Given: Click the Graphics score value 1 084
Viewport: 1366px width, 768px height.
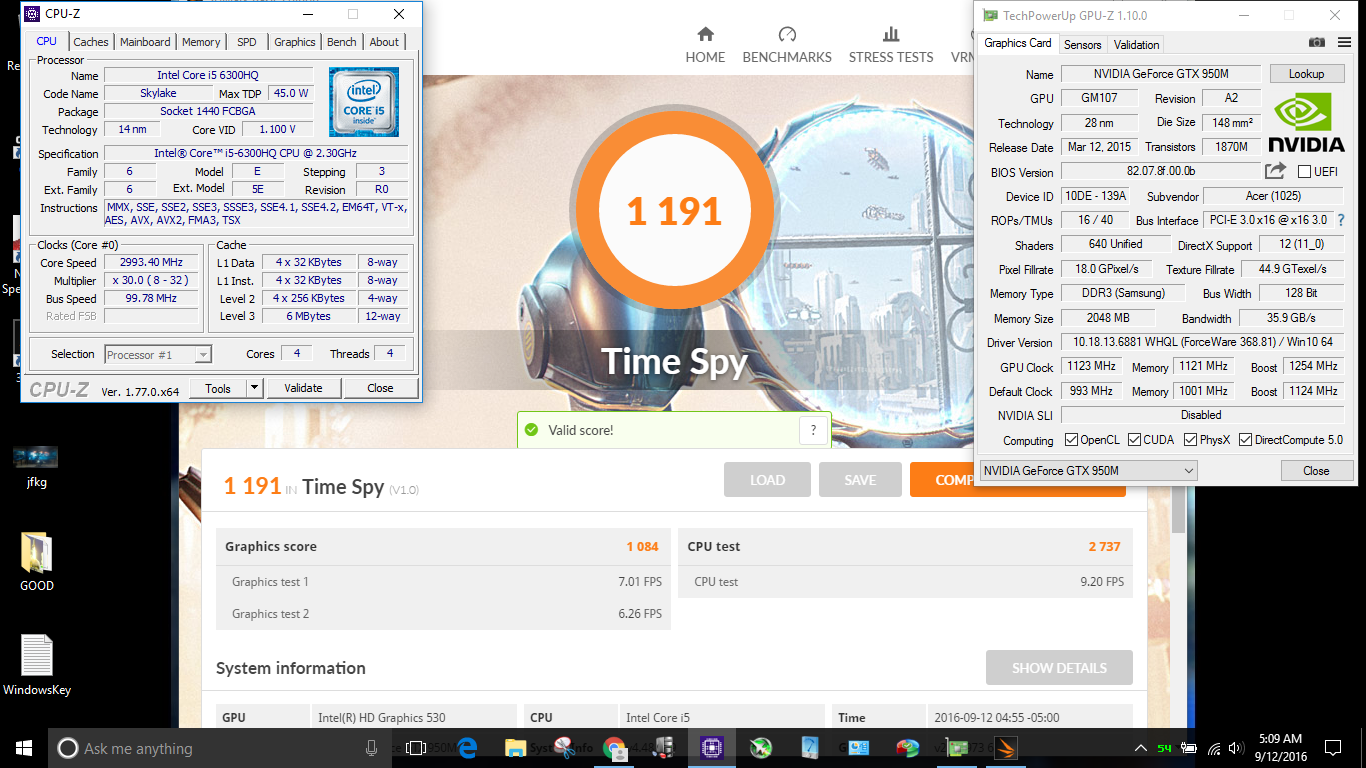Looking at the screenshot, I should click(x=642, y=546).
